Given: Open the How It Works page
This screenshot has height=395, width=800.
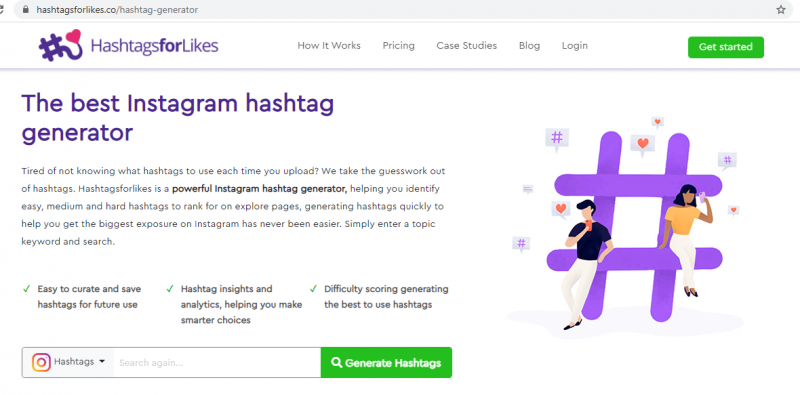Looking at the screenshot, I should coord(329,46).
